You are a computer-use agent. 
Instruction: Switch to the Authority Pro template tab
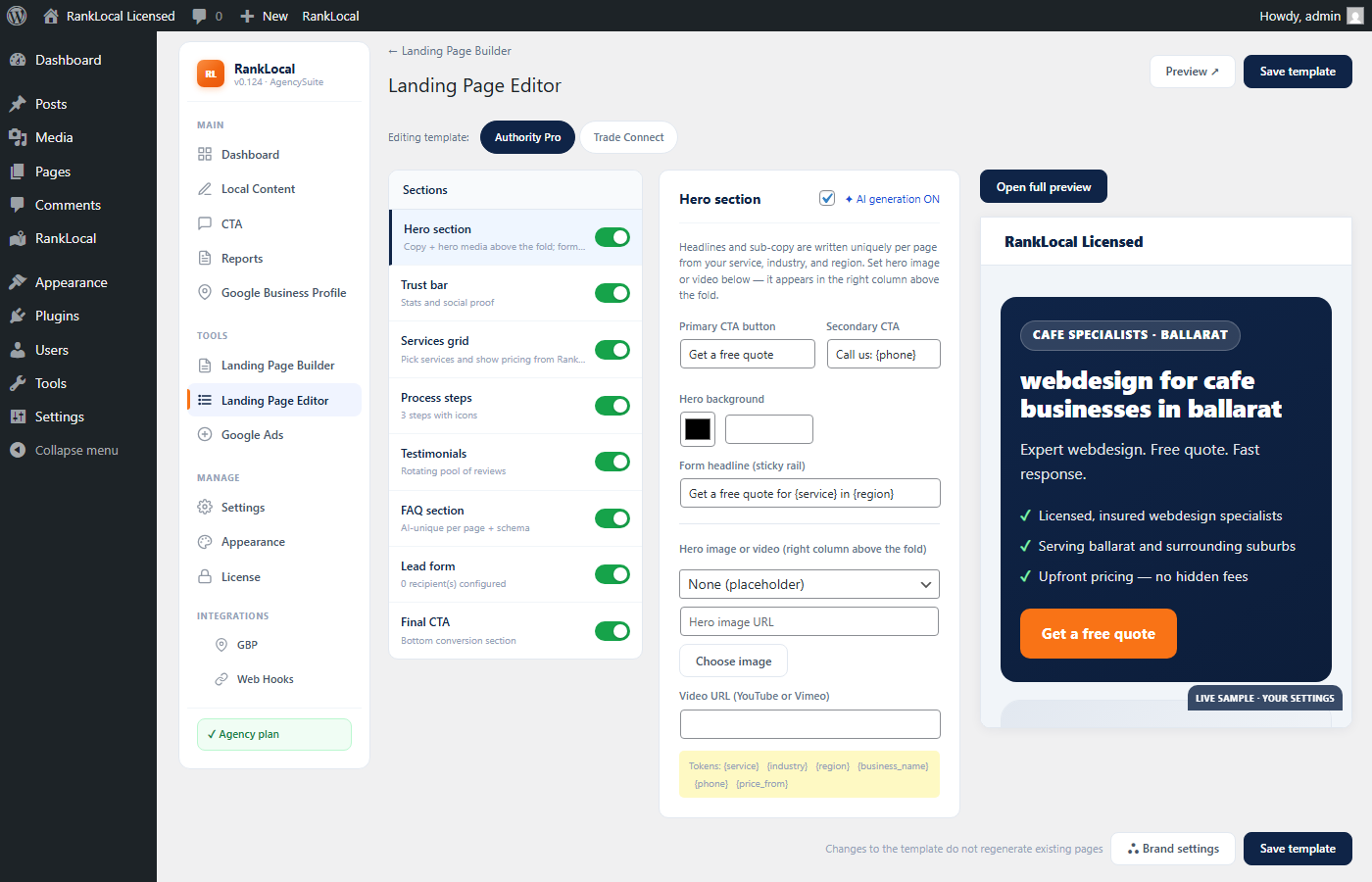pos(527,137)
